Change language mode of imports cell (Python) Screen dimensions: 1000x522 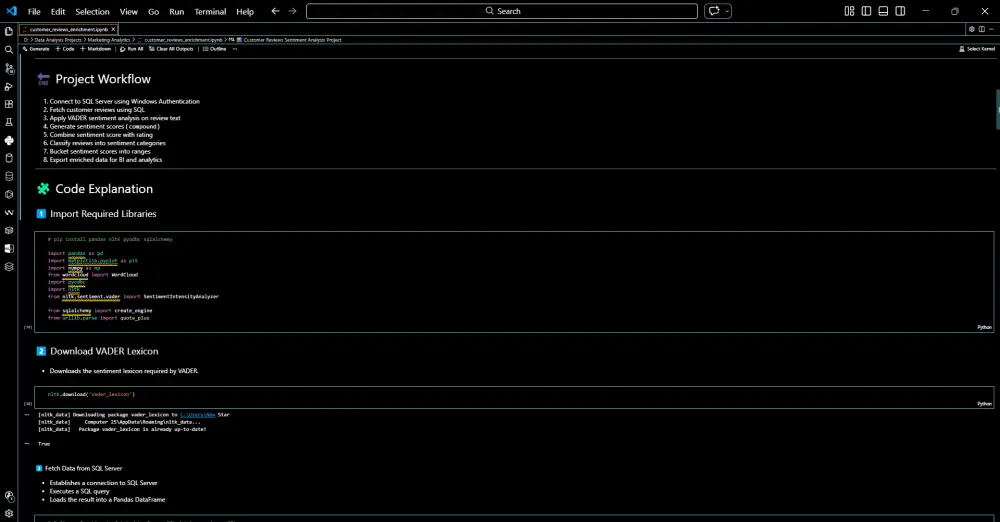(x=984, y=327)
